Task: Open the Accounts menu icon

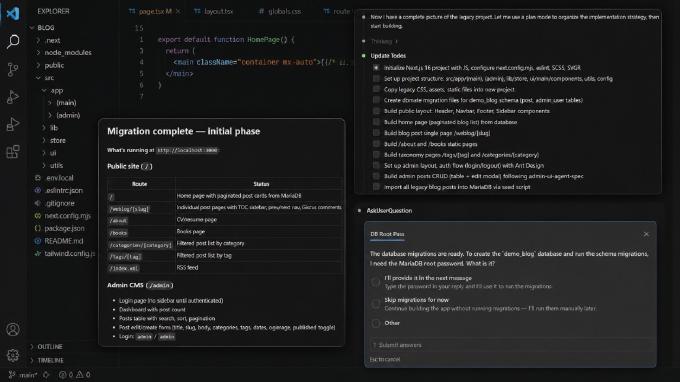Action: (13, 329)
